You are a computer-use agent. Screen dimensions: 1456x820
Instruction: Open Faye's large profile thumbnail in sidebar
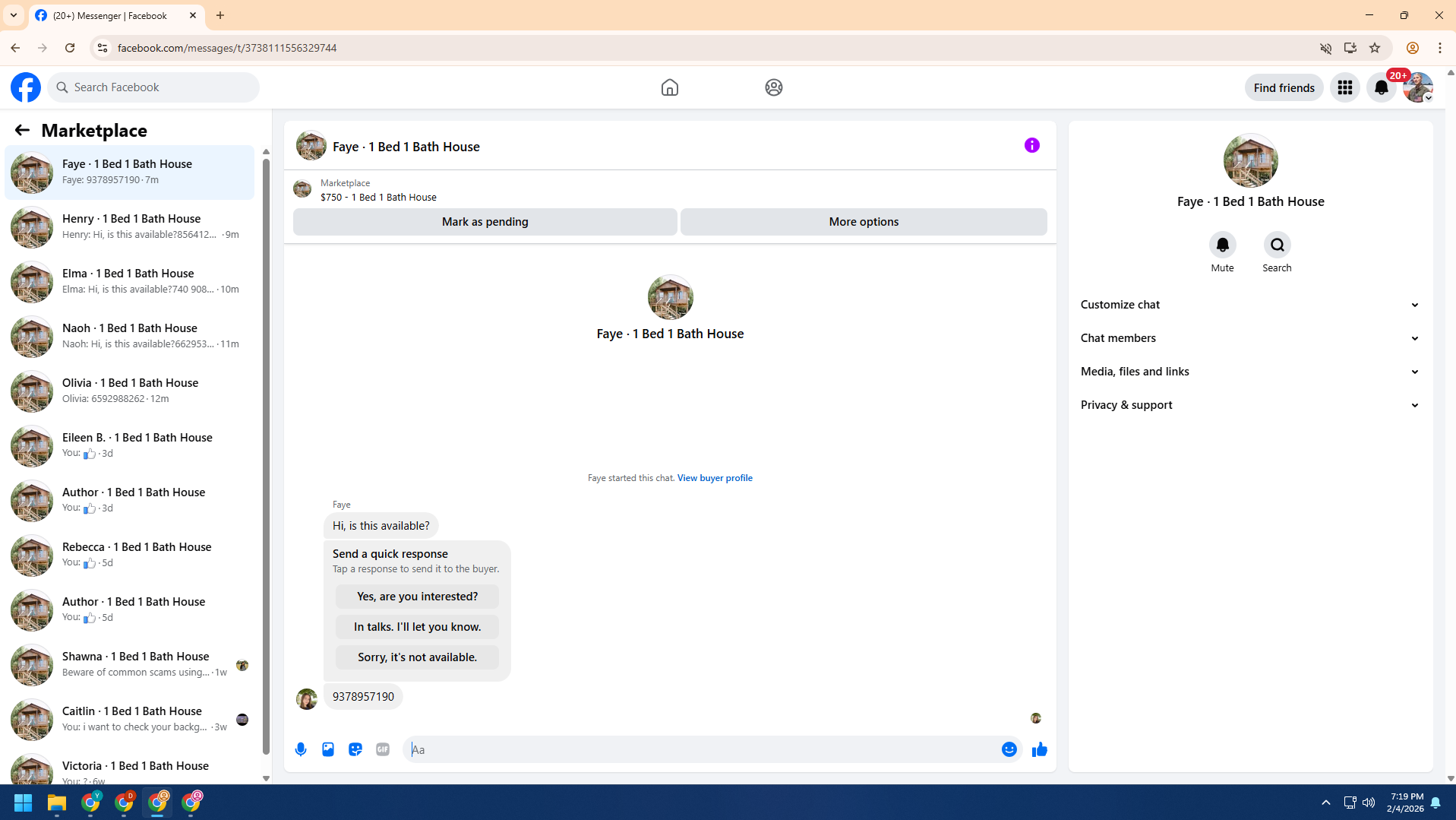click(1250, 160)
